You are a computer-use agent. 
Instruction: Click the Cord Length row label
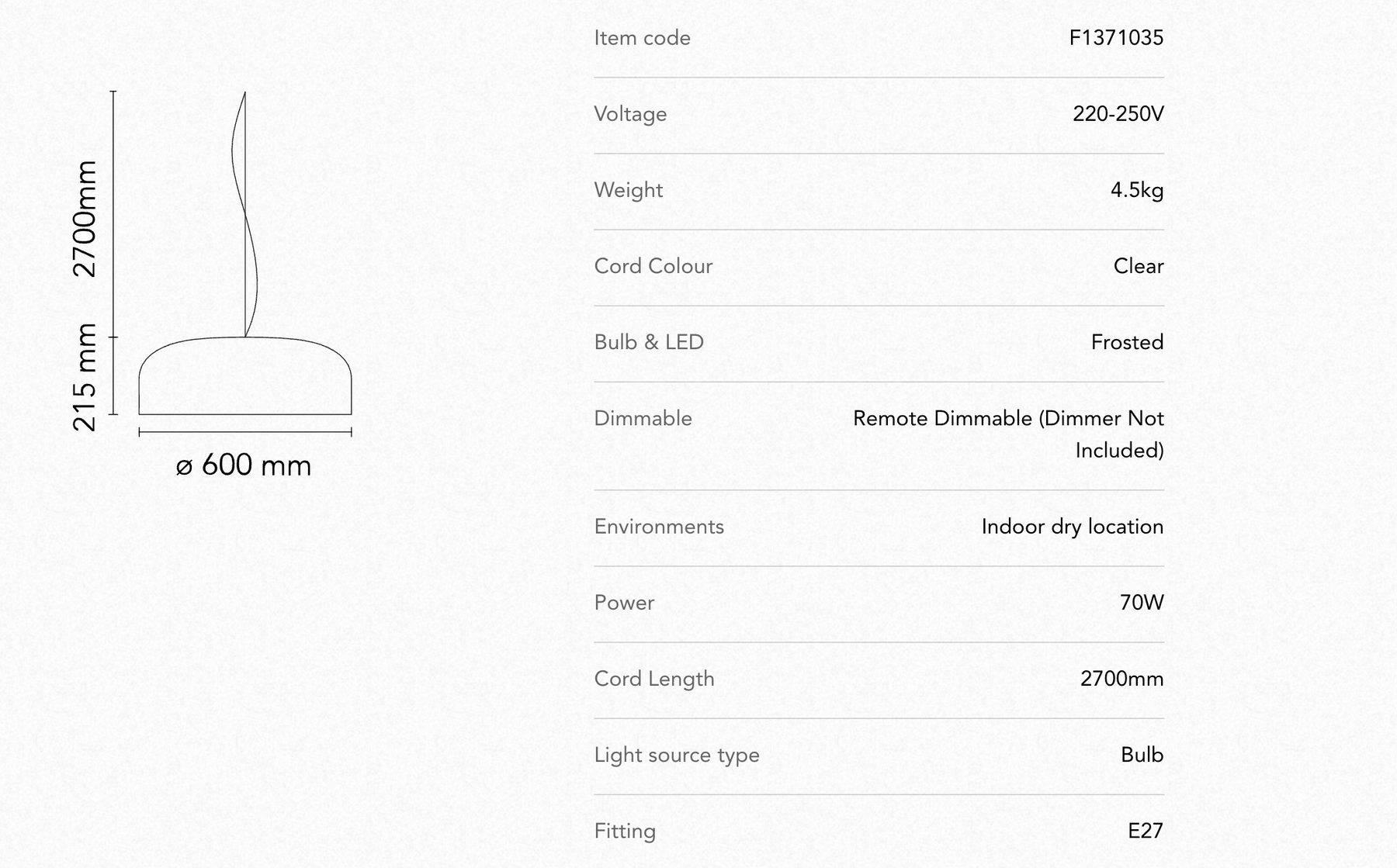coord(654,679)
